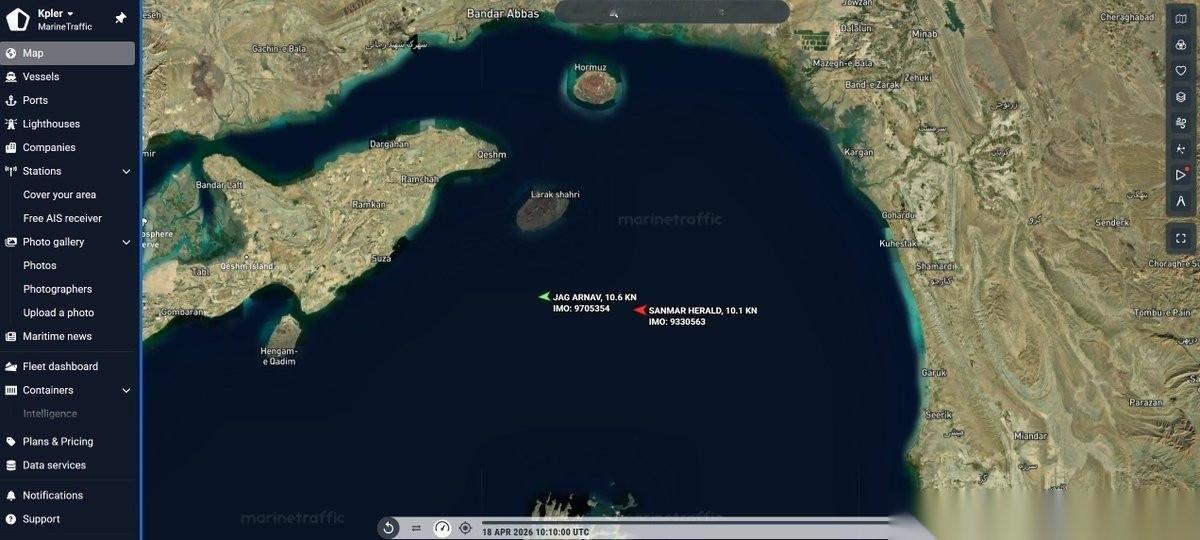Image resolution: width=1200 pixels, height=540 pixels.
Task: Open the Kpler account dropdown
Action: point(56,13)
